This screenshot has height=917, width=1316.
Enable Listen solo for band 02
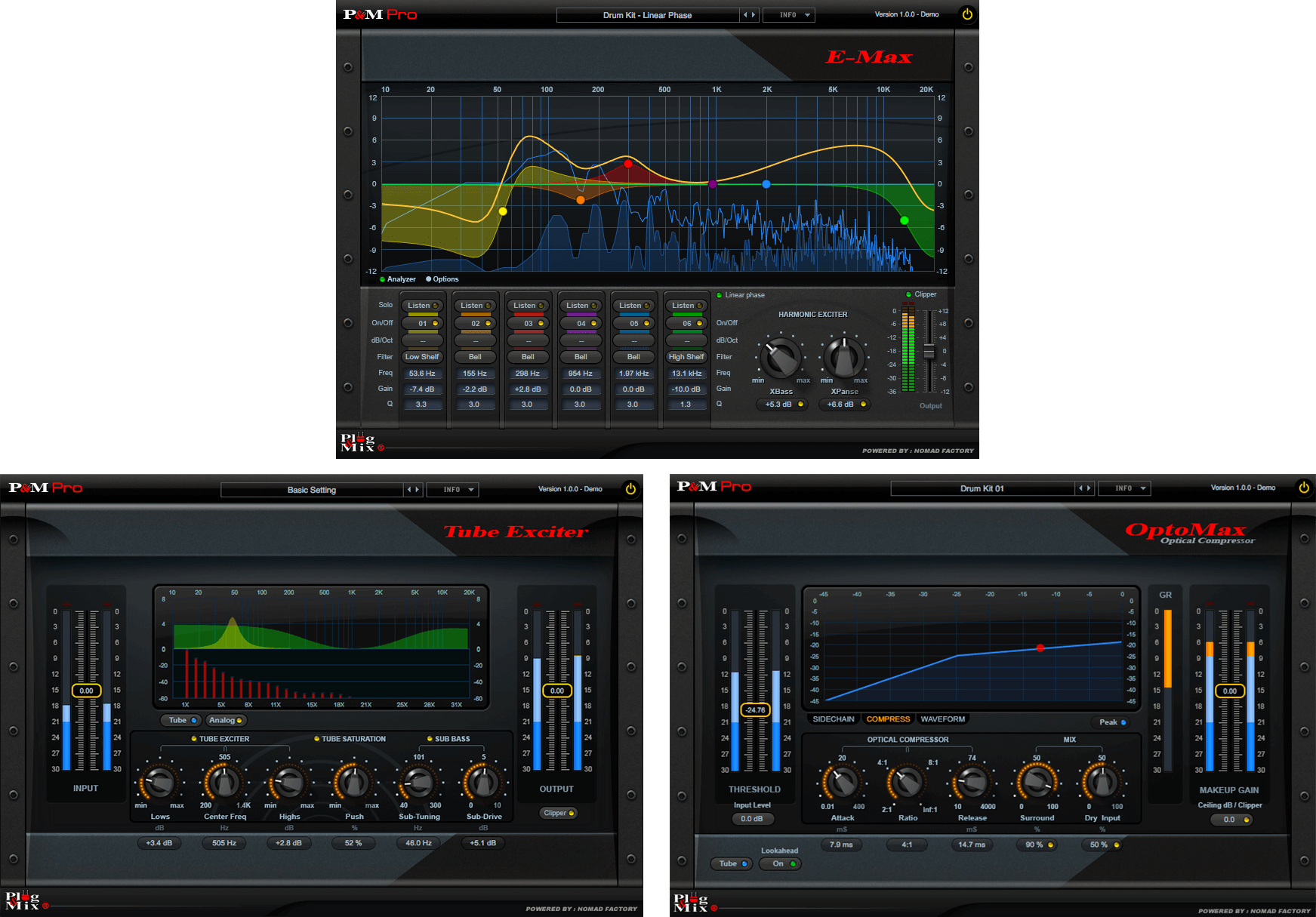pyautogui.click(x=476, y=306)
